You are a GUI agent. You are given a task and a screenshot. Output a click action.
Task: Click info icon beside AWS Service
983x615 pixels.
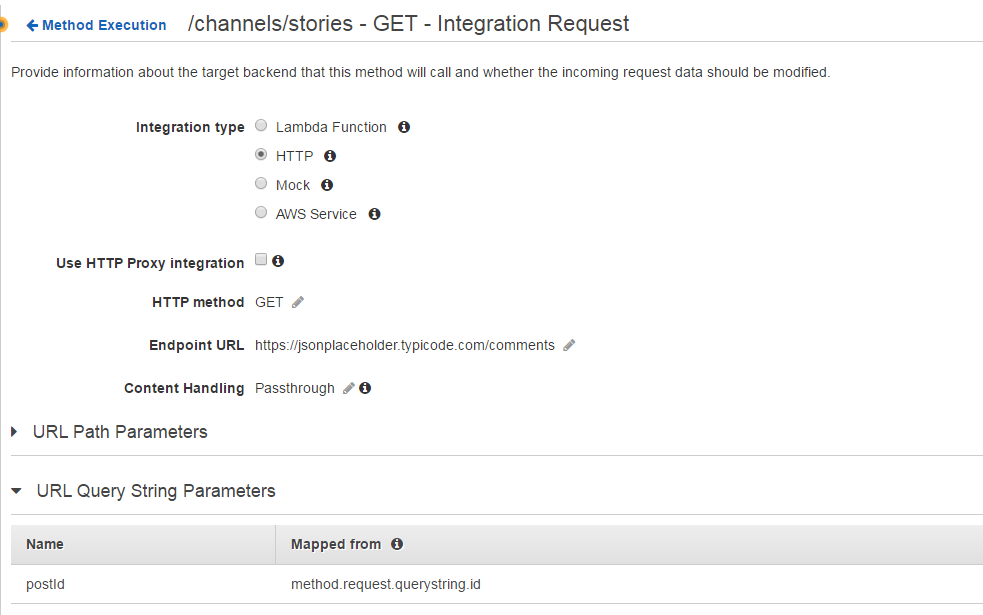pyautogui.click(x=374, y=214)
